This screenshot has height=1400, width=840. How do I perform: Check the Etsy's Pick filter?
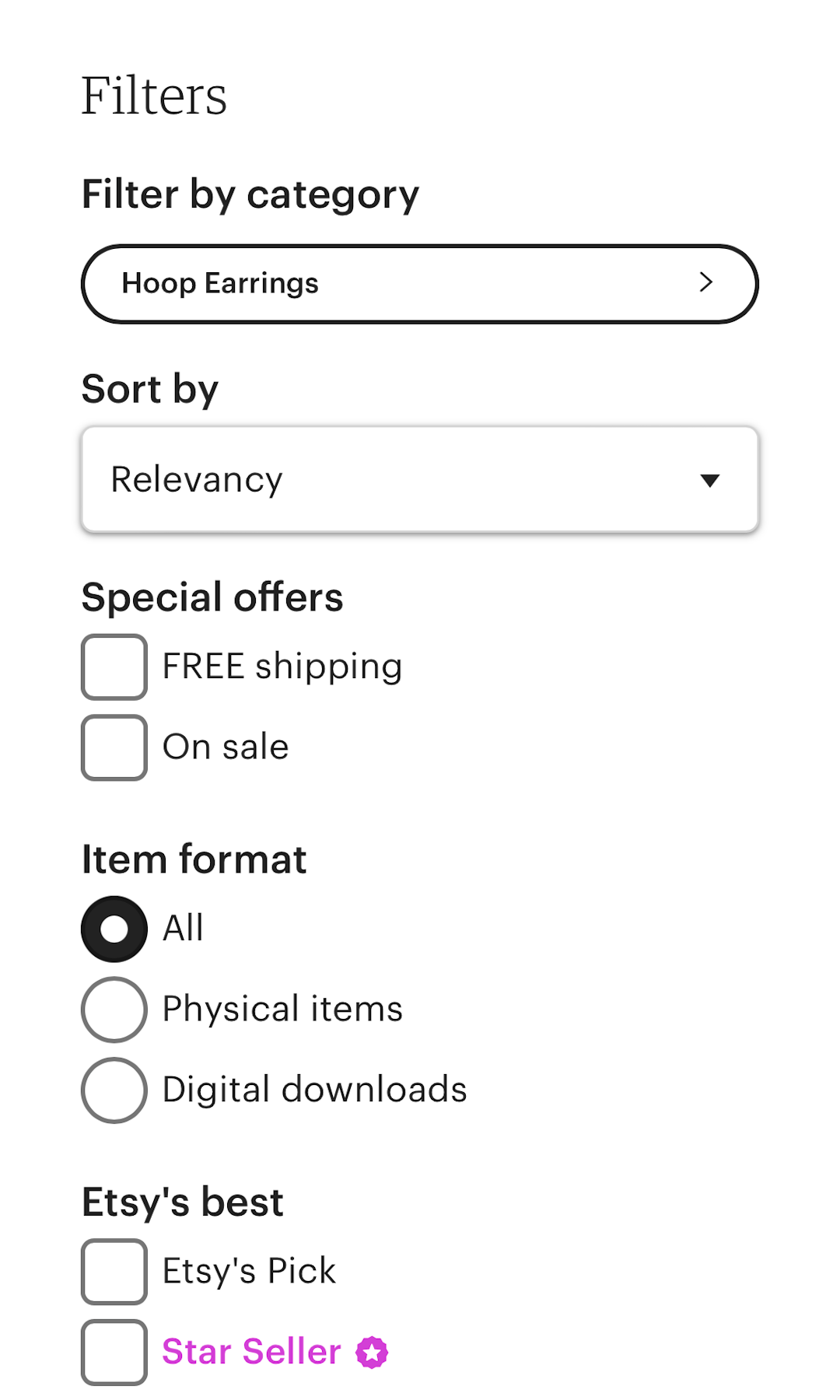coord(114,1273)
